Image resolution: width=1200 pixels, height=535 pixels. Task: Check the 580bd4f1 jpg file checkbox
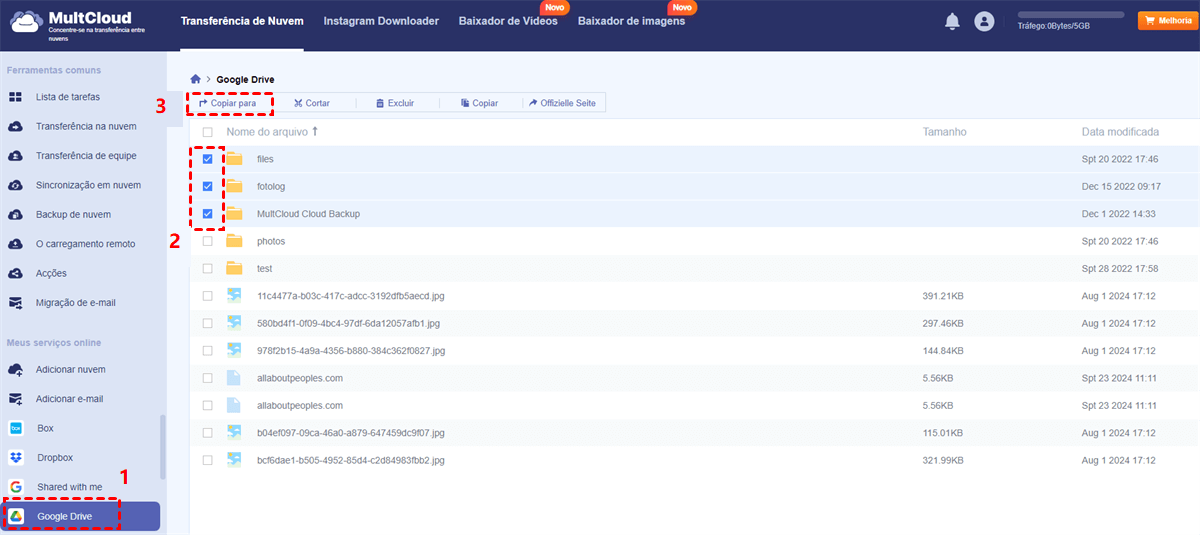208,323
